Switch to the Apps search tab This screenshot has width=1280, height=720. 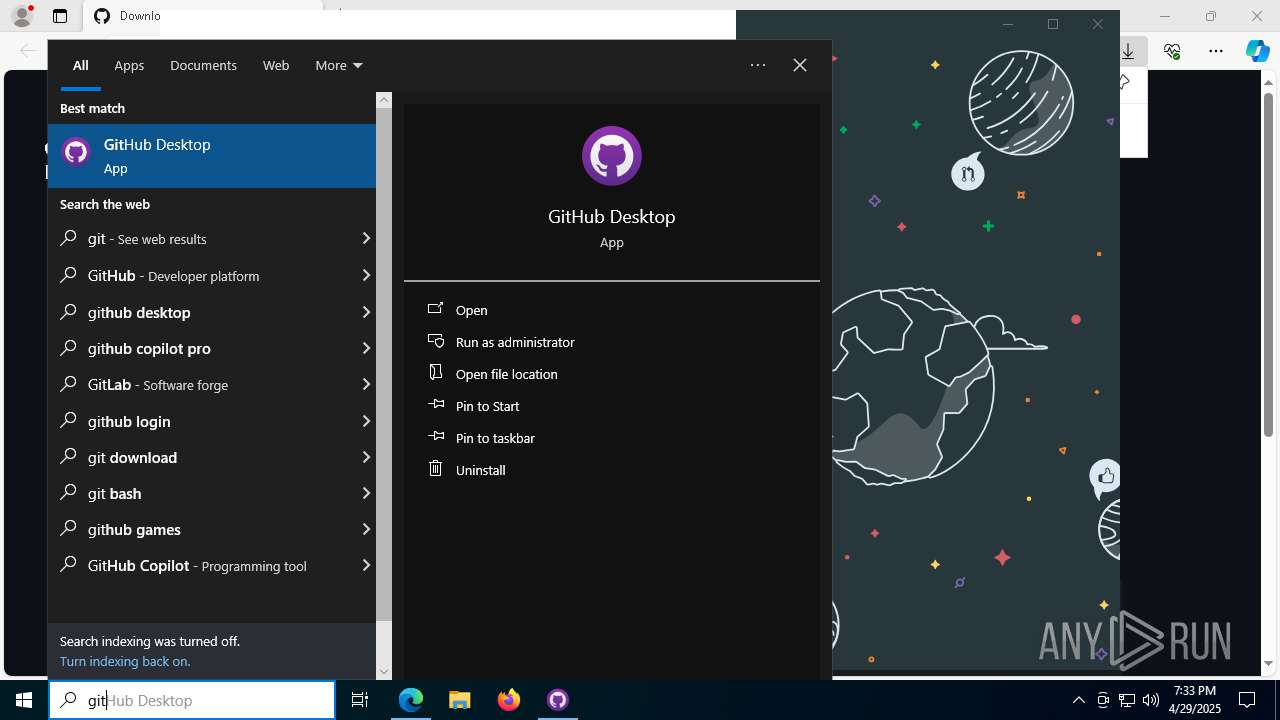pos(129,65)
